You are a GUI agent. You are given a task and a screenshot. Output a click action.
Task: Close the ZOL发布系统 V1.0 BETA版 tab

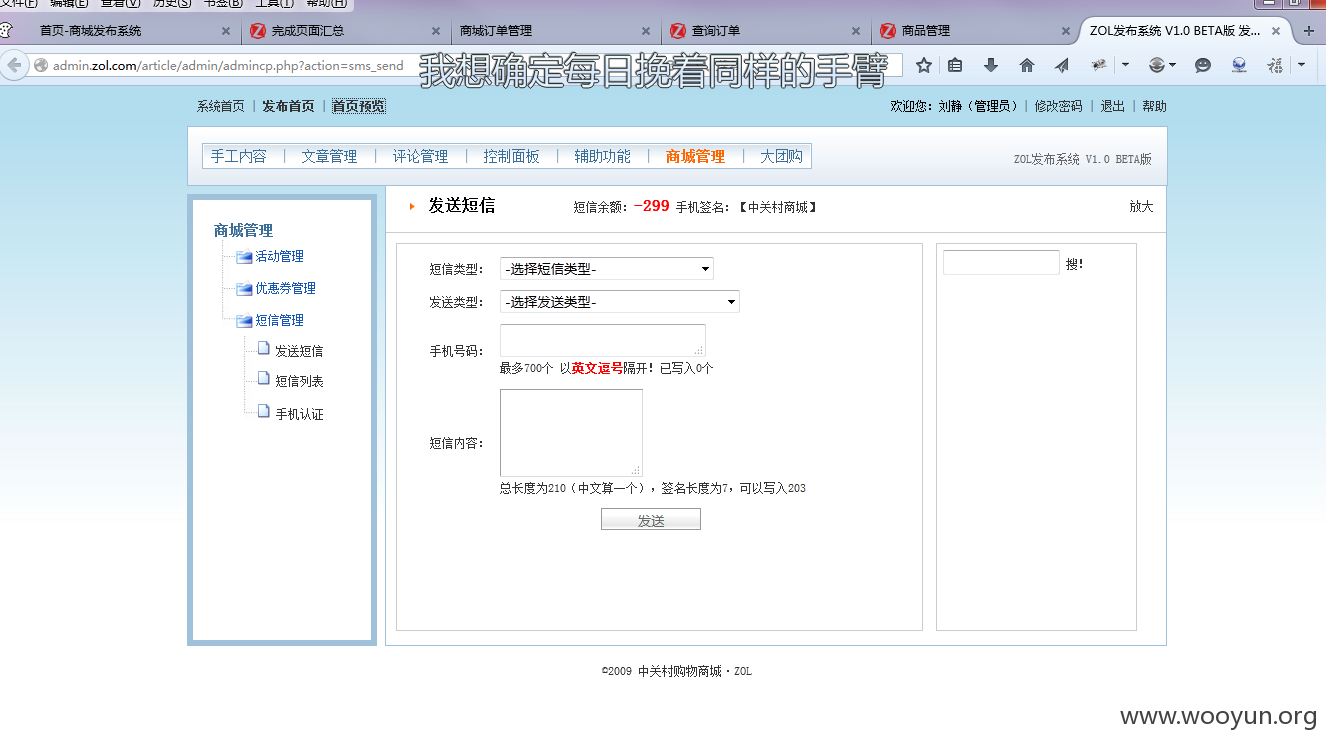pyautogui.click(x=1276, y=31)
